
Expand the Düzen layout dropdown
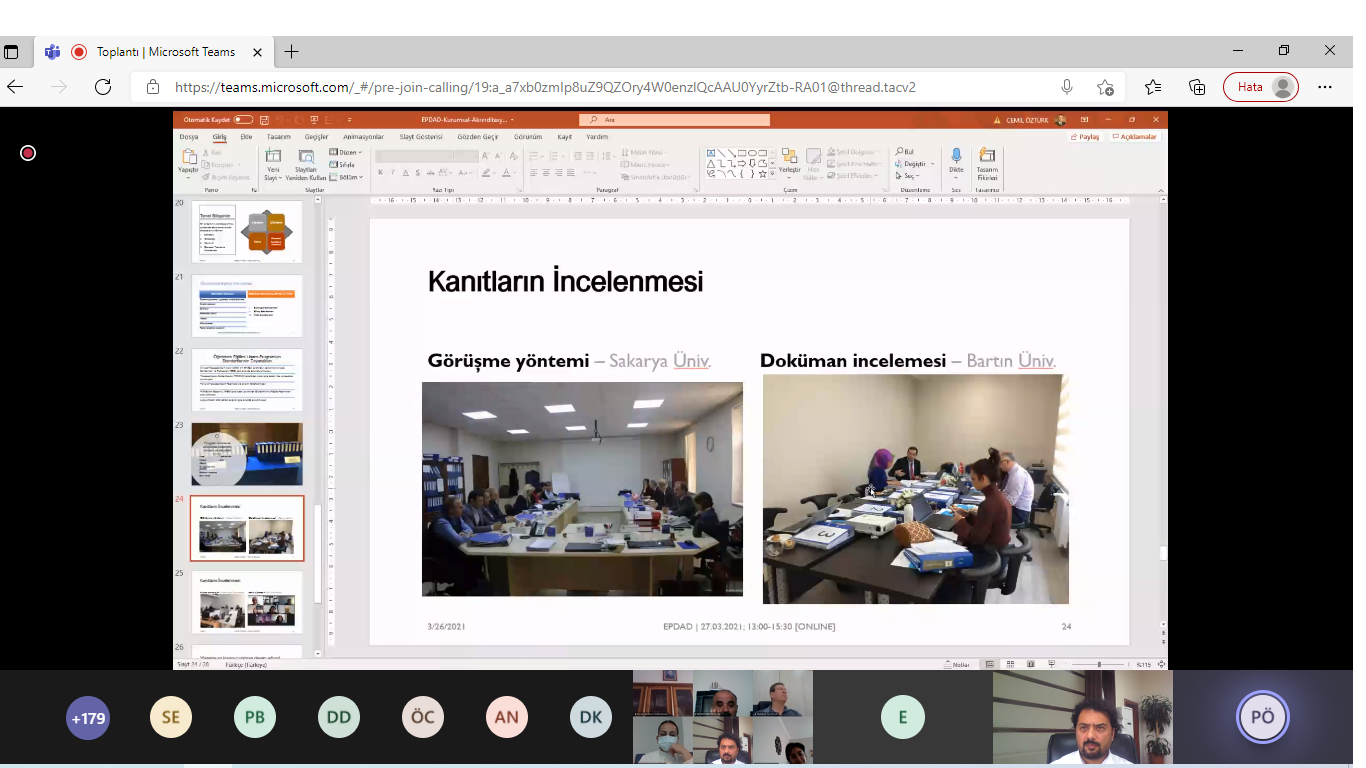coord(346,152)
